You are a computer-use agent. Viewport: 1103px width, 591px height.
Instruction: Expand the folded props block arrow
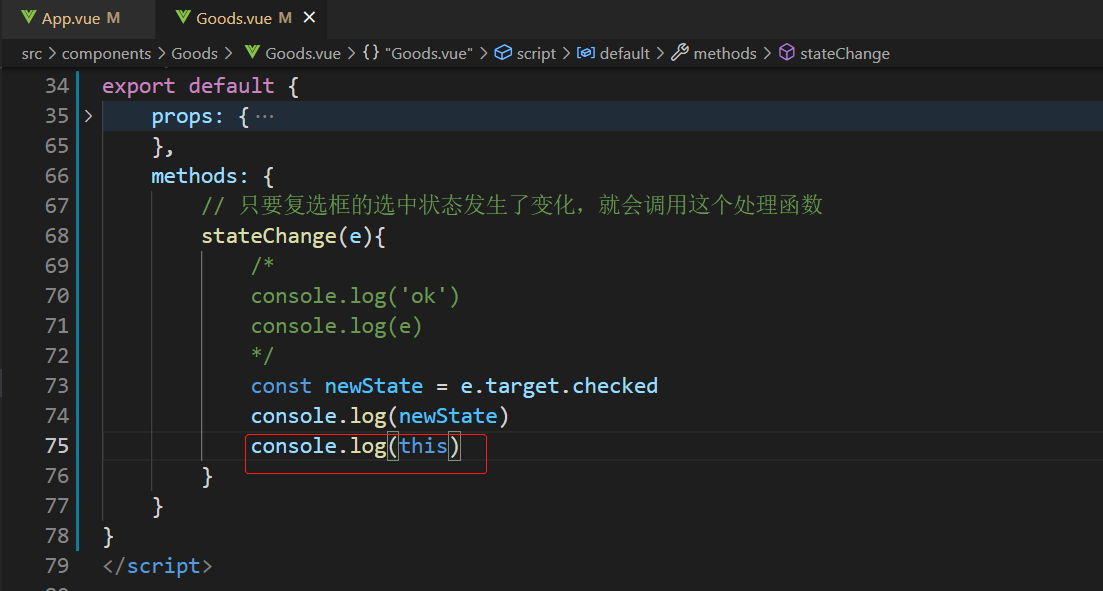click(x=88, y=116)
